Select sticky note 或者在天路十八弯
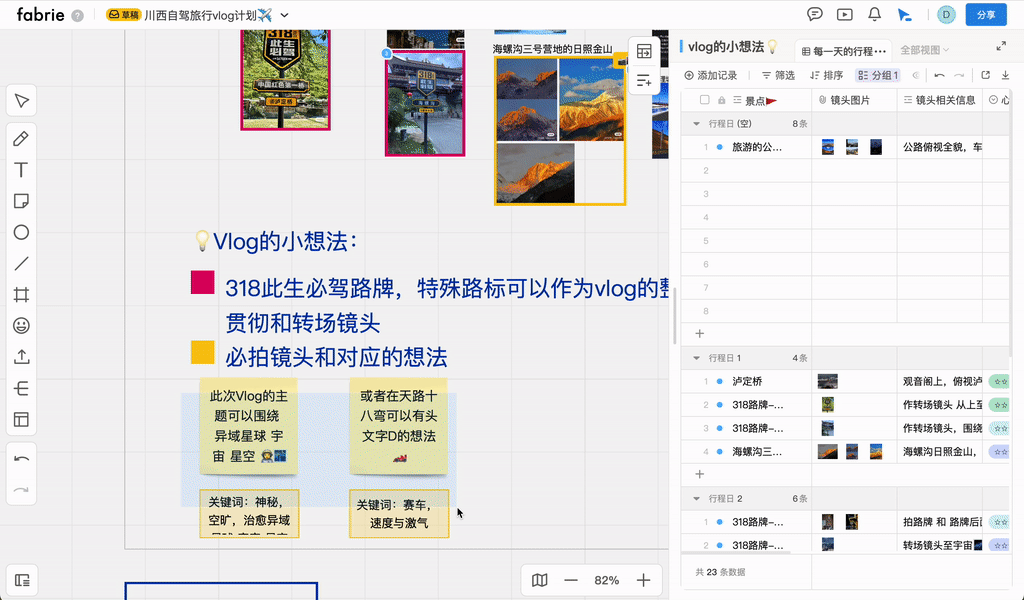1024x600 pixels. (x=398, y=425)
